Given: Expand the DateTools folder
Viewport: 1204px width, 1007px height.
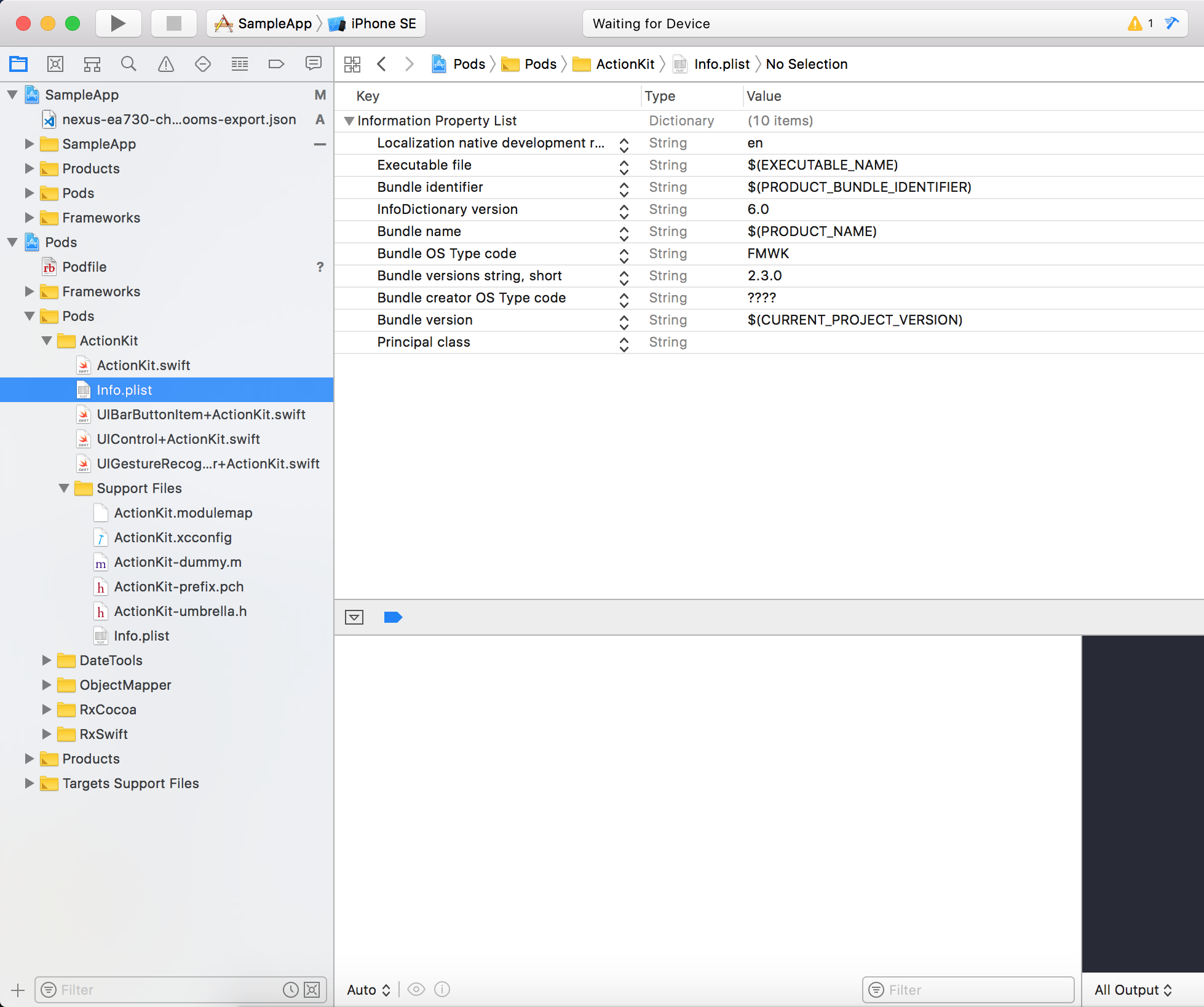Looking at the screenshot, I should pos(47,660).
